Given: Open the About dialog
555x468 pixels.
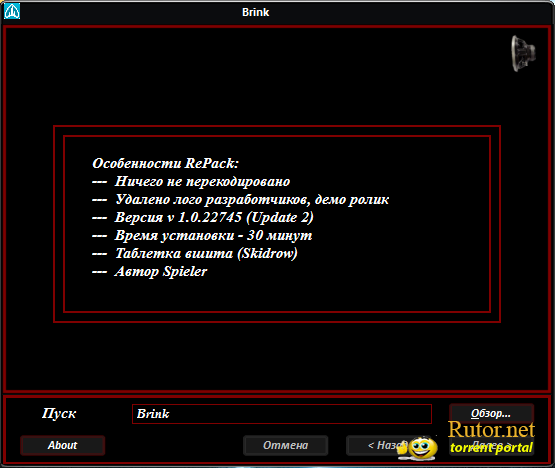Looking at the screenshot, I should (x=62, y=445).
